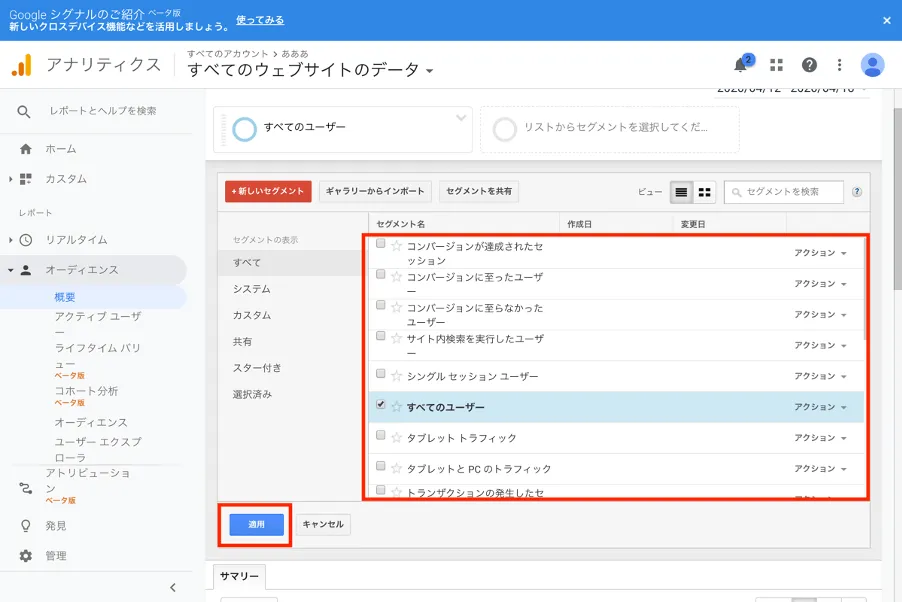Open the three-dot more options menu
Image resolution: width=902 pixels, height=602 pixels.
[839, 65]
